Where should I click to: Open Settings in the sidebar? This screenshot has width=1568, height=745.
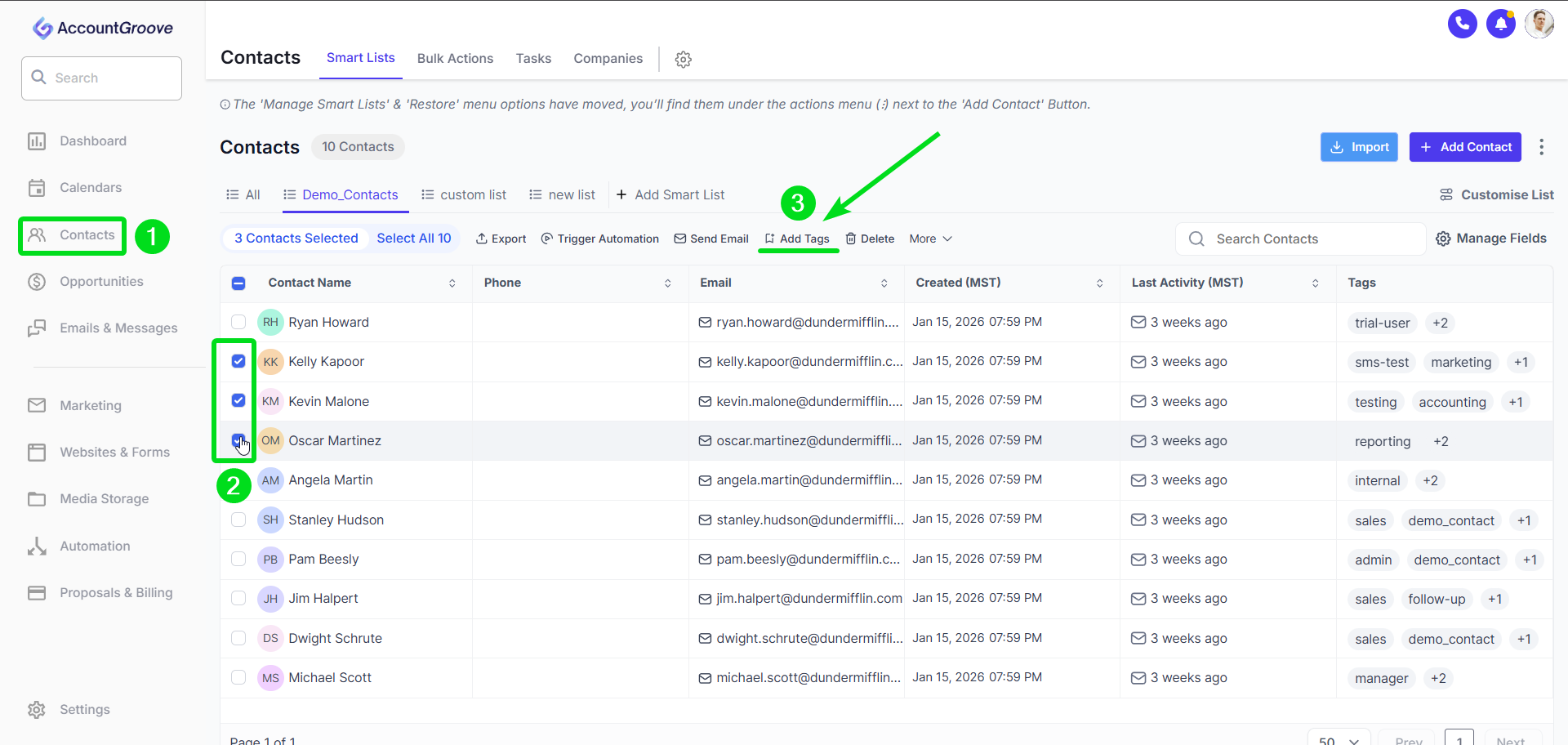coord(69,710)
